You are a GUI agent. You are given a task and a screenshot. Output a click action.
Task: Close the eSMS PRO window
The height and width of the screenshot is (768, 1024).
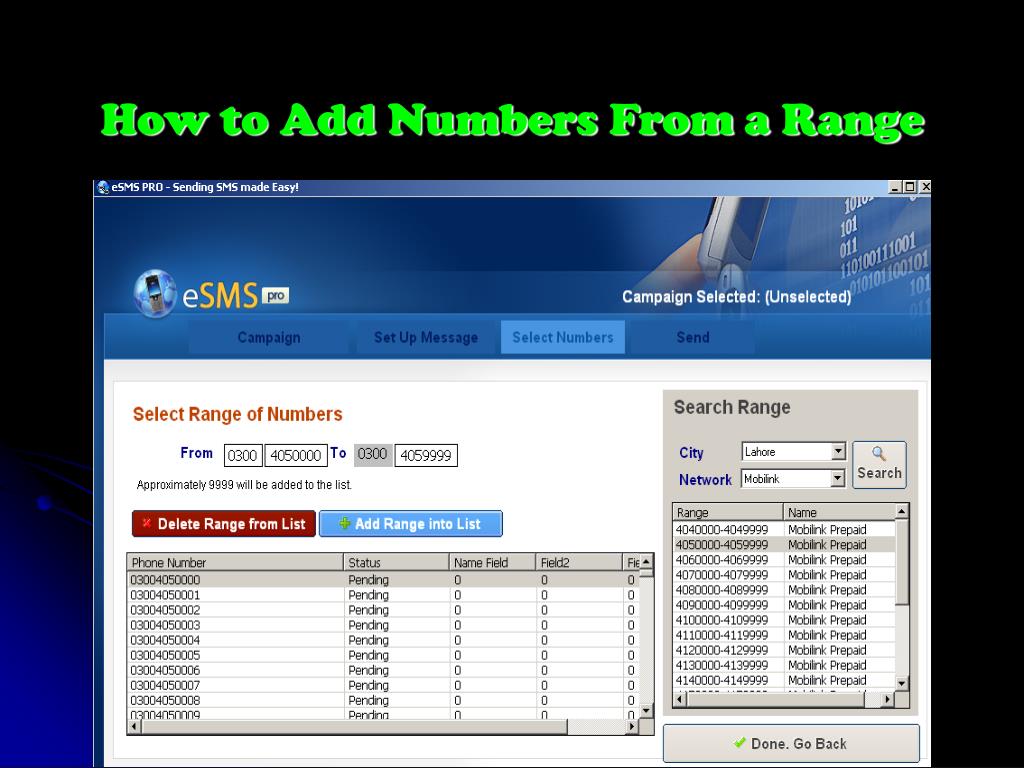[925, 187]
